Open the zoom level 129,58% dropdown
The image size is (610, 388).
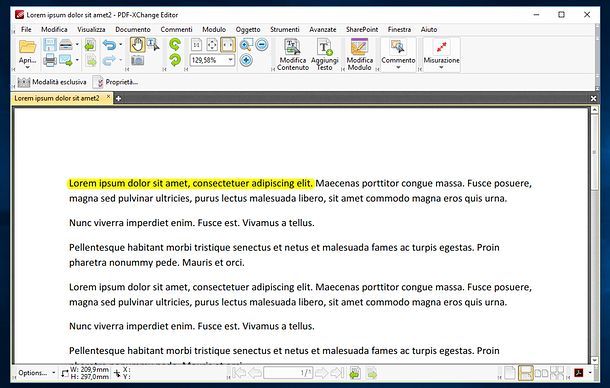(230, 60)
